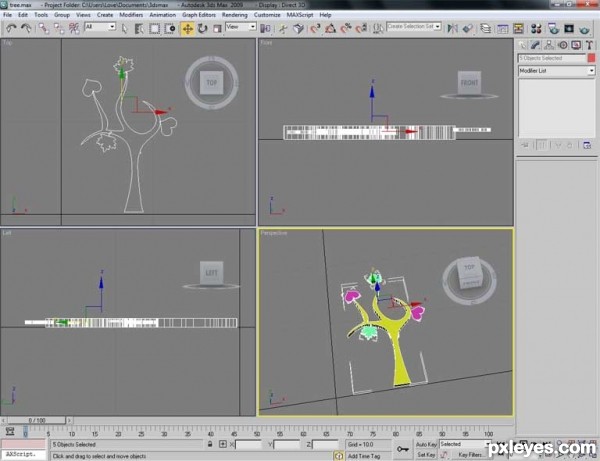Open the Edit menu
This screenshot has height=461, width=600.
coord(23,15)
